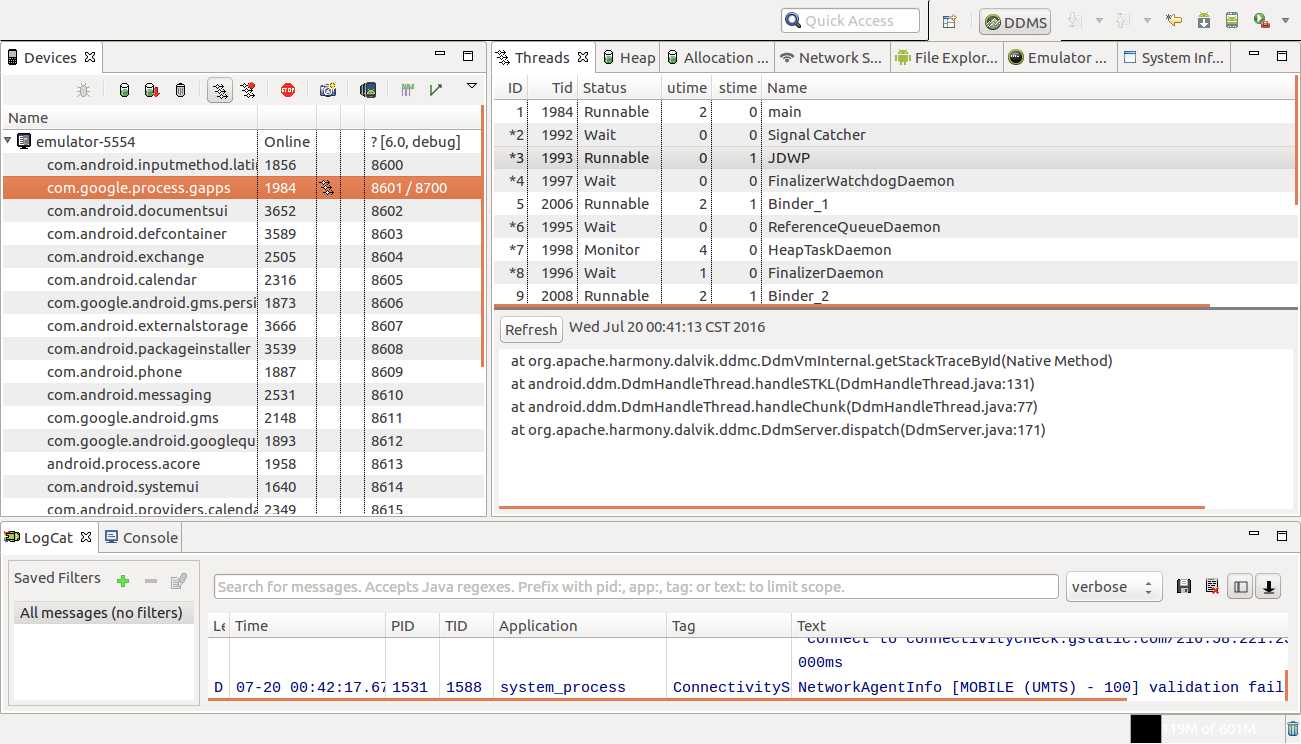Open the Android SDK Manager icon

[1204, 20]
